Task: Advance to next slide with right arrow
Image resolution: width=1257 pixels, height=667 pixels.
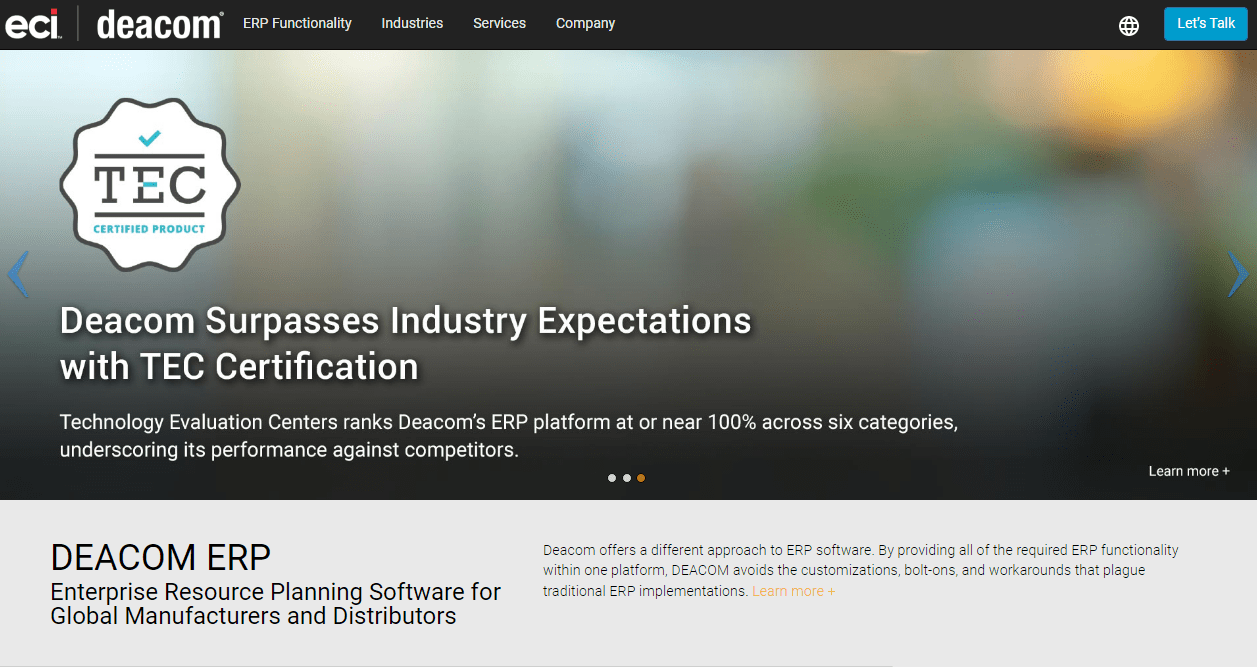Action: pyautogui.click(x=1238, y=274)
